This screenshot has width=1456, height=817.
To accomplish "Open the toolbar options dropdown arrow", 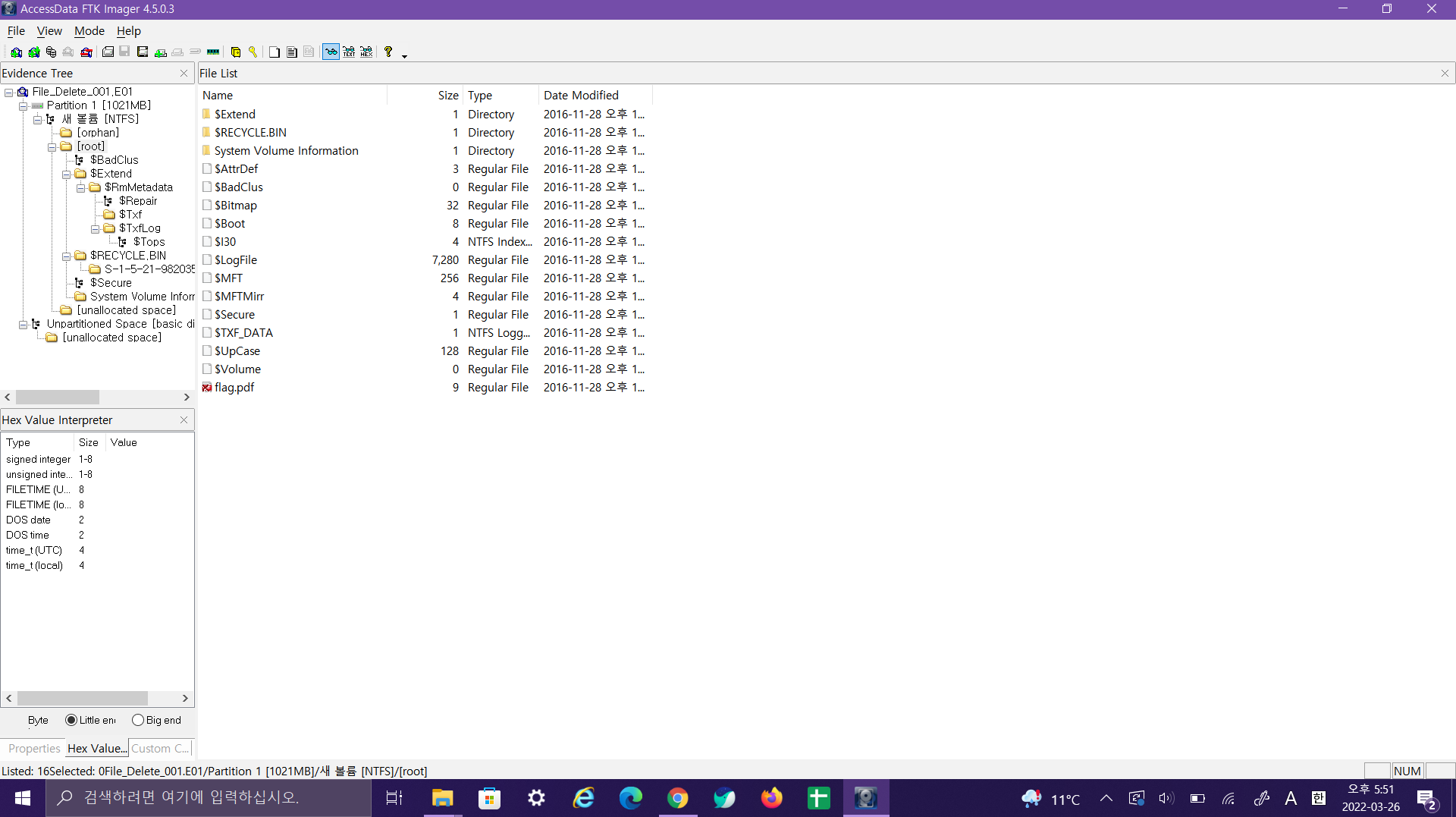I will click(404, 55).
